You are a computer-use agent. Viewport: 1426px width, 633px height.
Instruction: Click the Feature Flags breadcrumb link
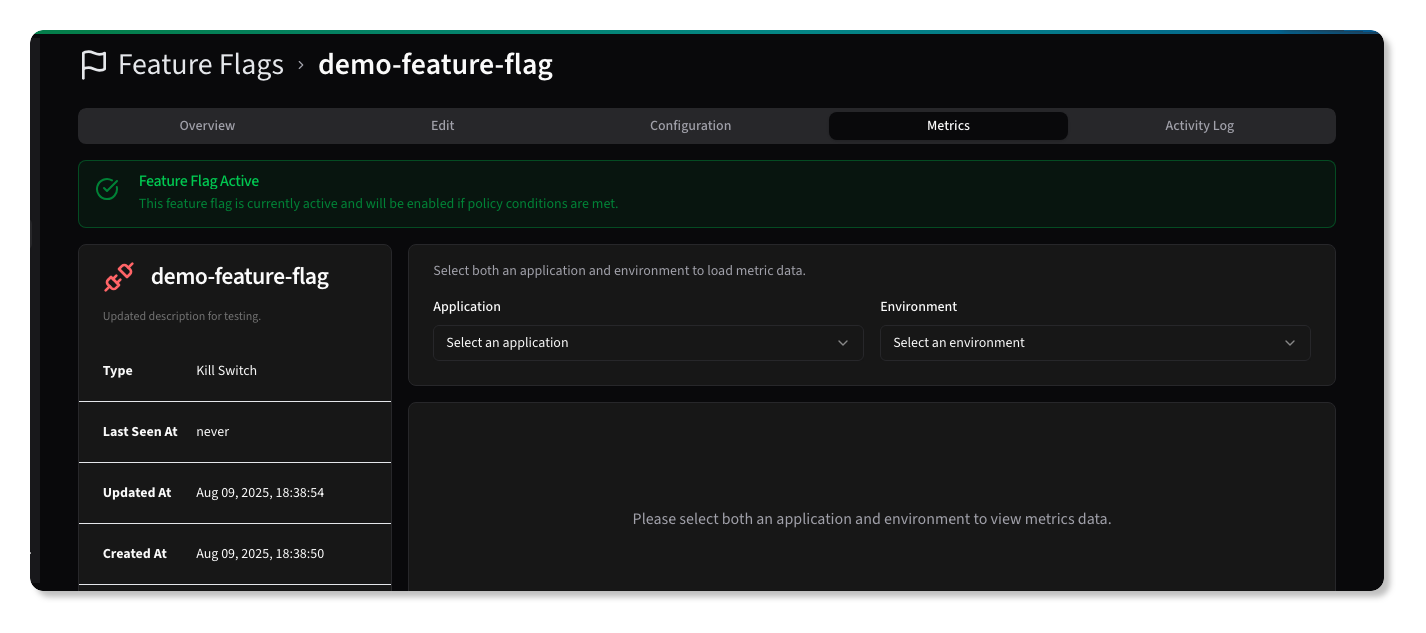coord(200,64)
